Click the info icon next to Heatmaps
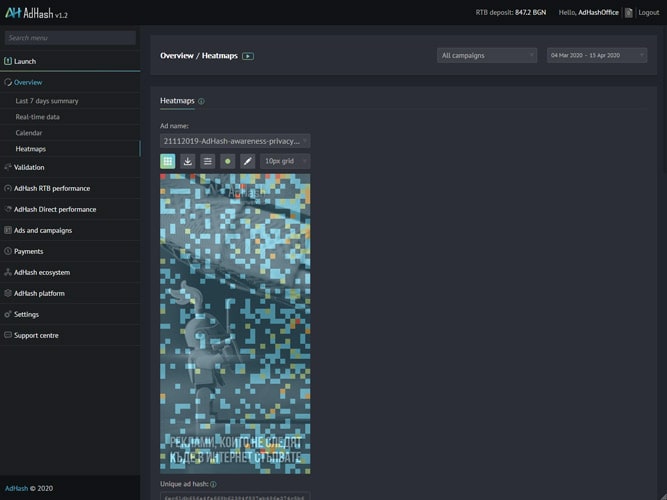The image size is (667, 500). (x=201, y=101)
